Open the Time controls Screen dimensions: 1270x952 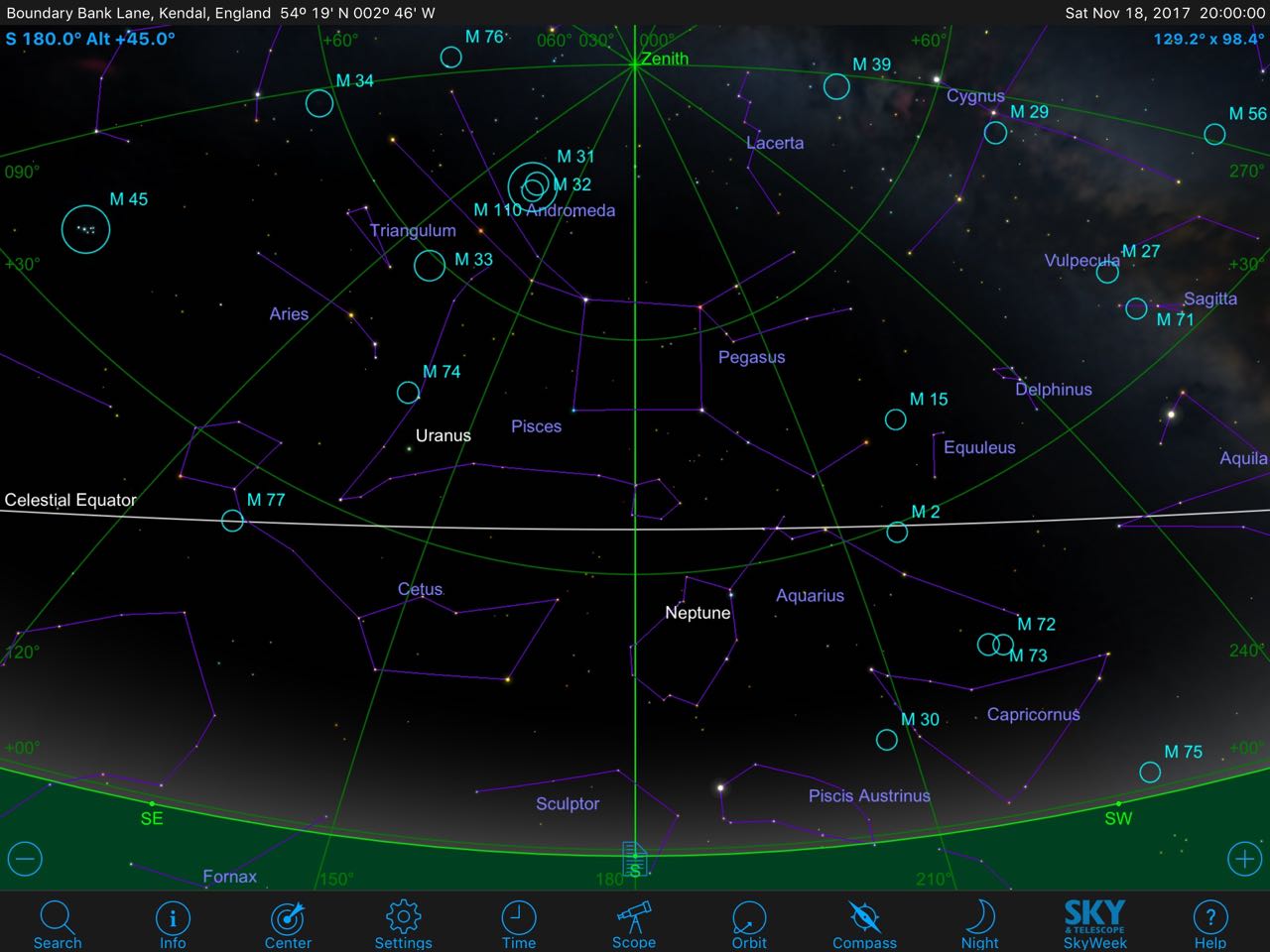pos(518,922)
